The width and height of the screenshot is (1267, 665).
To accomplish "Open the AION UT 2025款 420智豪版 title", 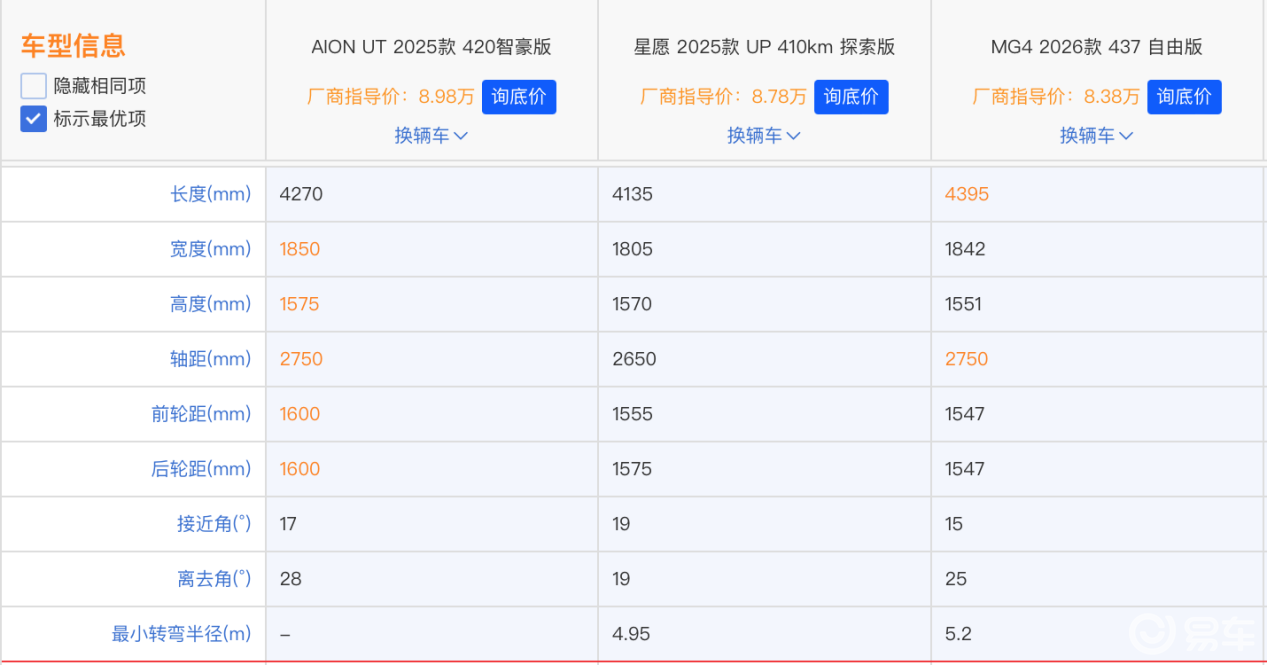I will click(x=431, y=47).
